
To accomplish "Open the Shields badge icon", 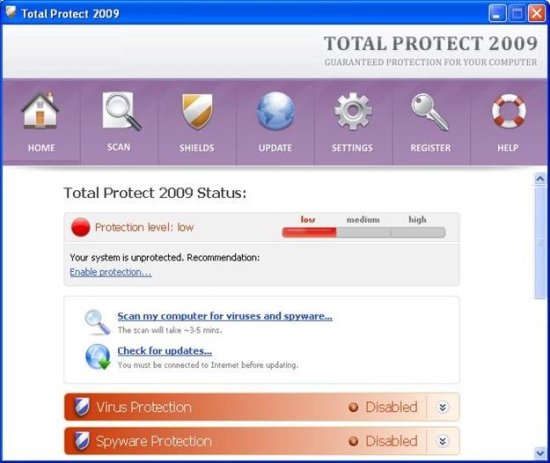I will 197,111.
